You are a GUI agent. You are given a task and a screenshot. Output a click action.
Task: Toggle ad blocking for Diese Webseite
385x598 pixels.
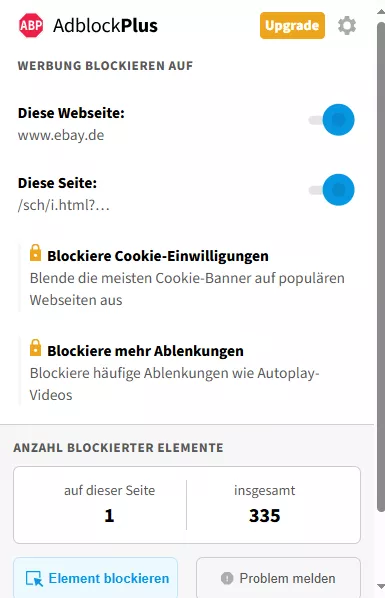331,120
